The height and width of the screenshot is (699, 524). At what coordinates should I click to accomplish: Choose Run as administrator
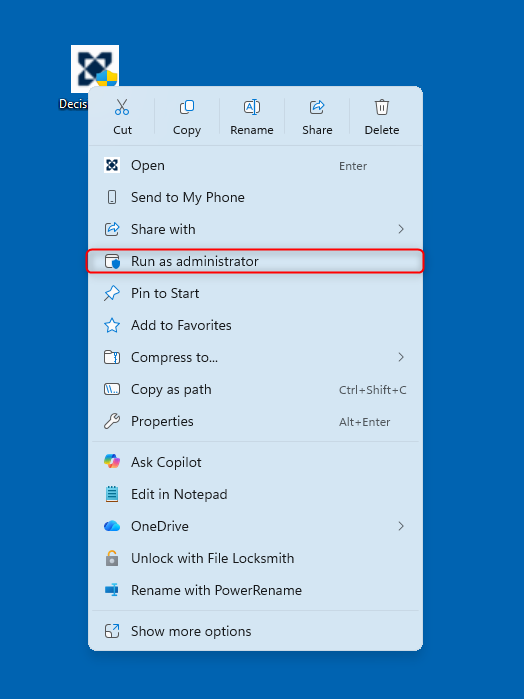click(x=255, y=261)
